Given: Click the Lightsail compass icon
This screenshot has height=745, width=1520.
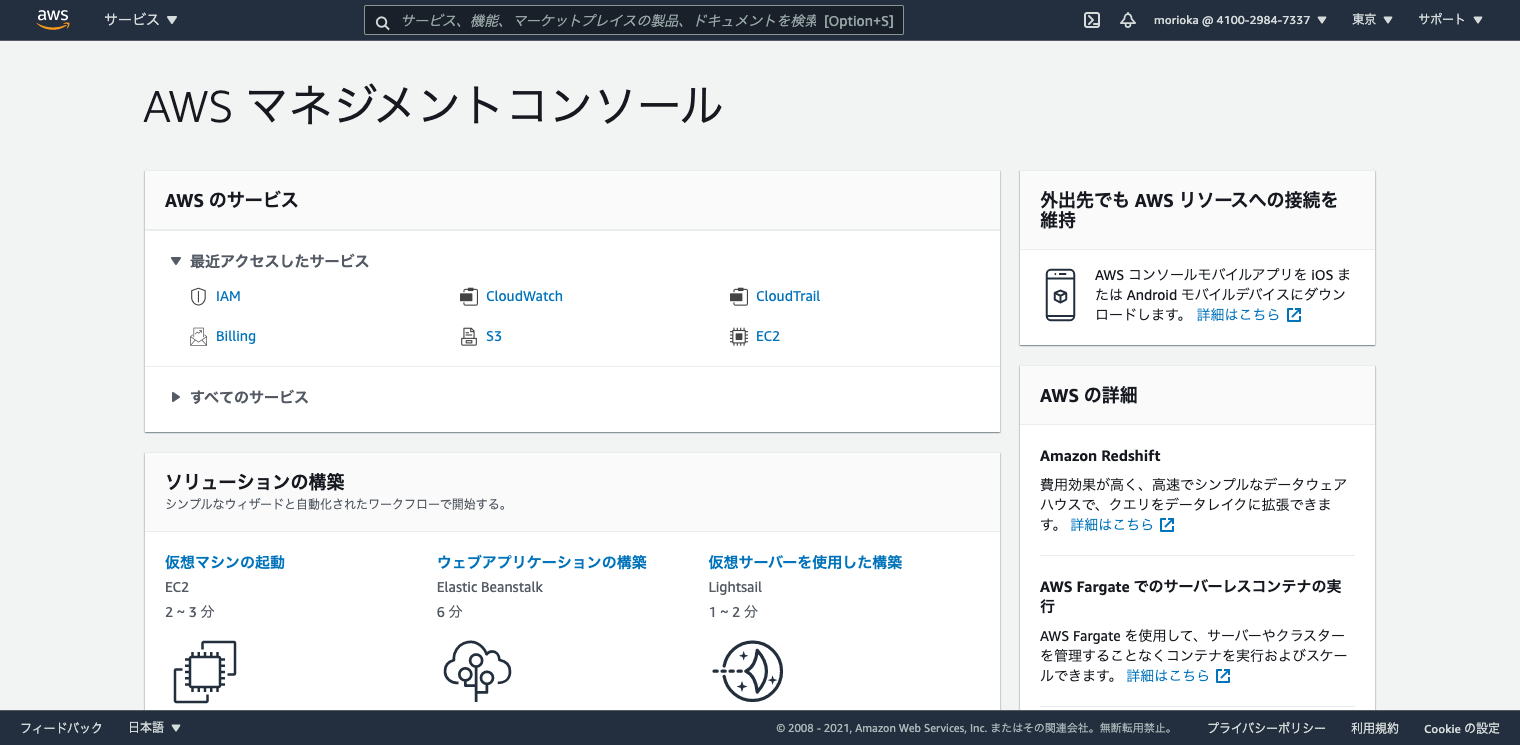Looking at the screenshot, I should tap(748, 671).
